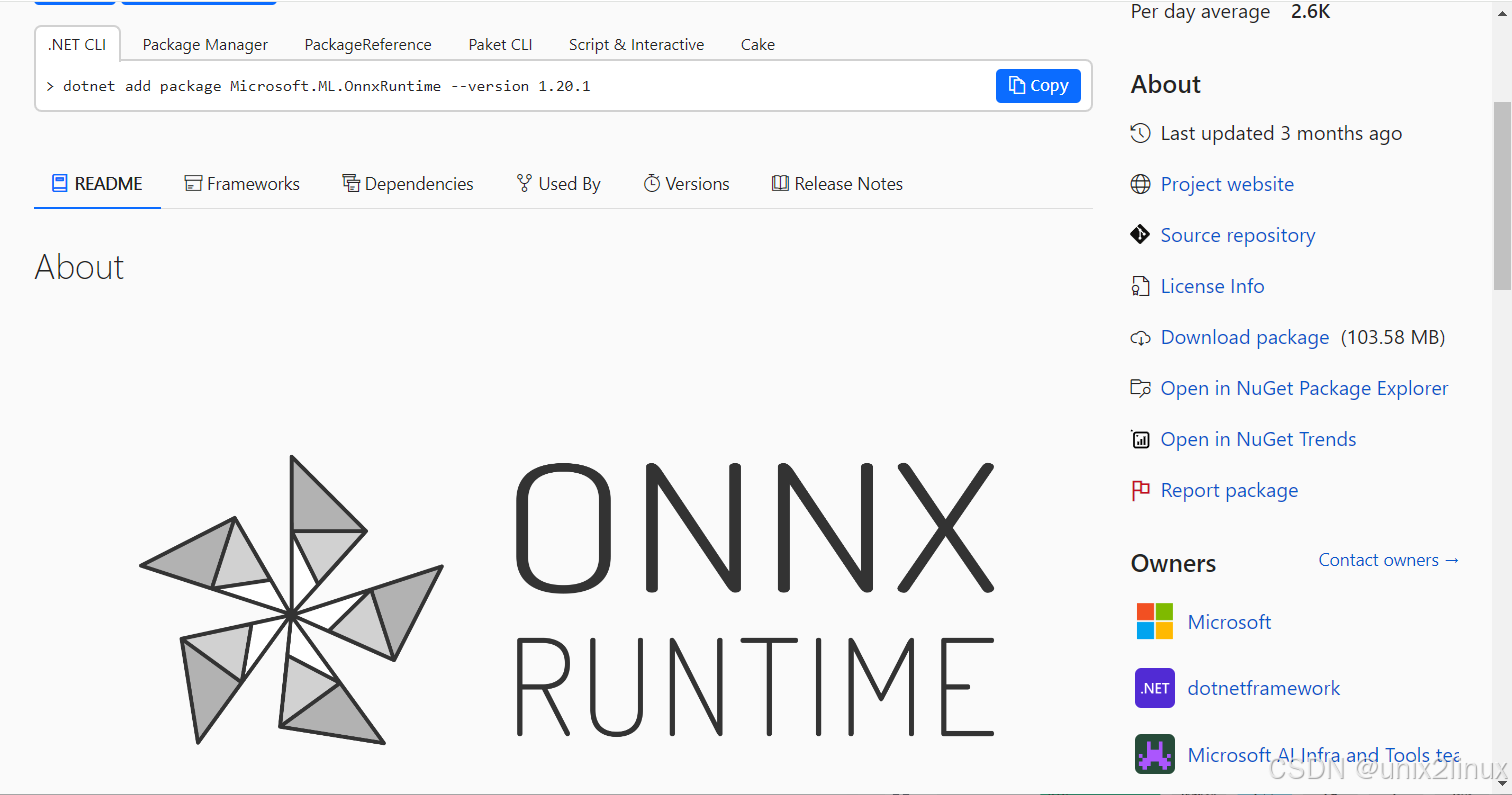The image size is (1512, 795).
Task: Show the Dependencies tab
Action: click(x=408, y=184)
